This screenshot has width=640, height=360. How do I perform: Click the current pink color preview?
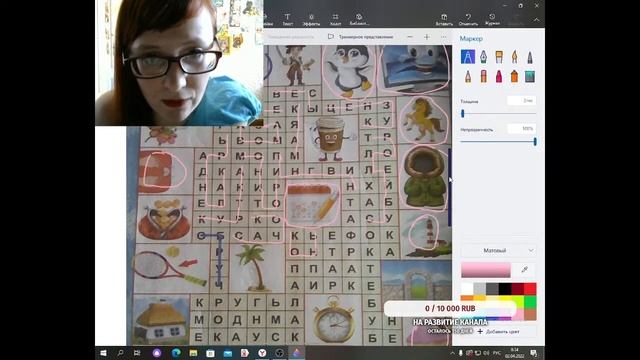pyautogui.click(x=486, y=270)
